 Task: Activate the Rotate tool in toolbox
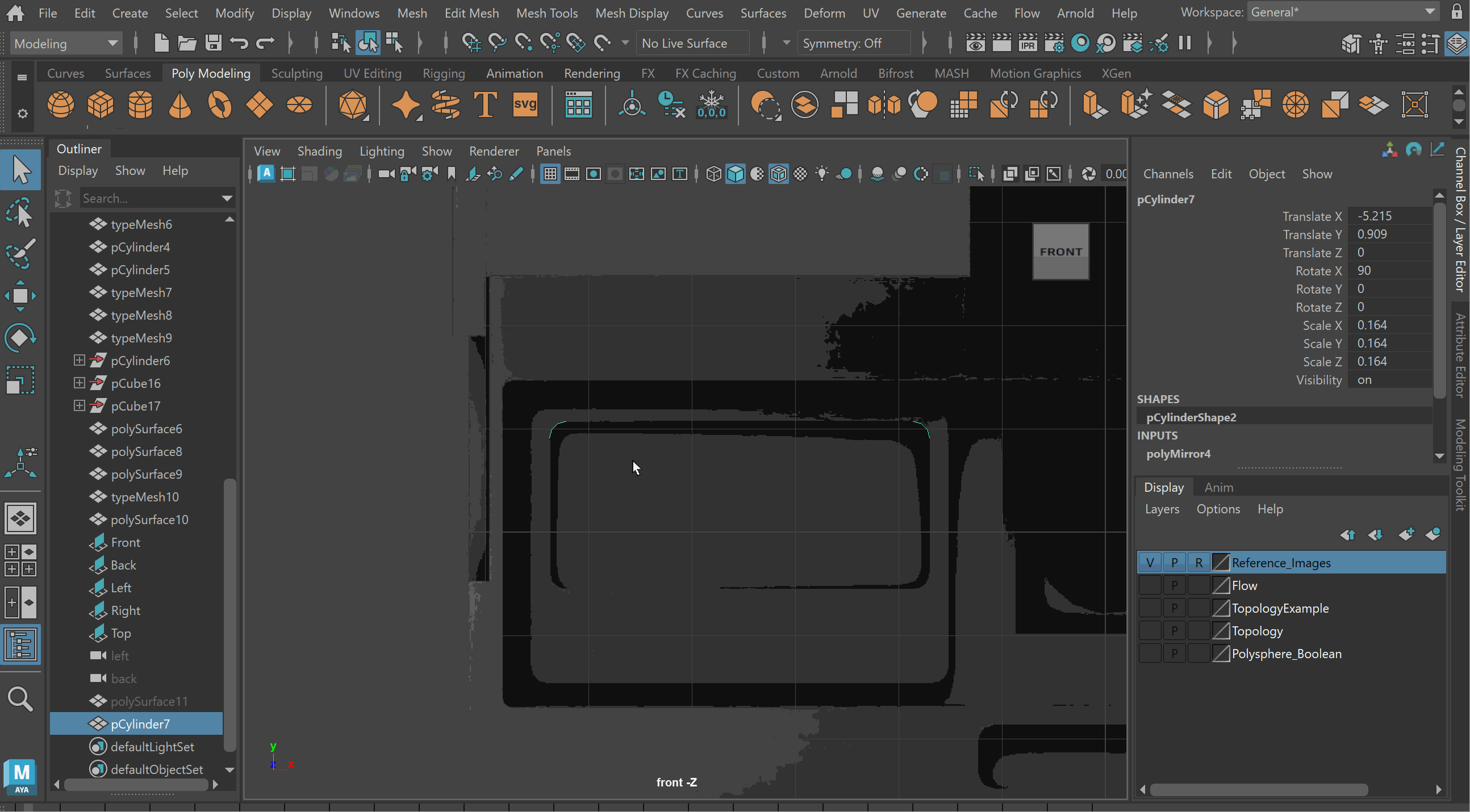[x=20, y=338]
